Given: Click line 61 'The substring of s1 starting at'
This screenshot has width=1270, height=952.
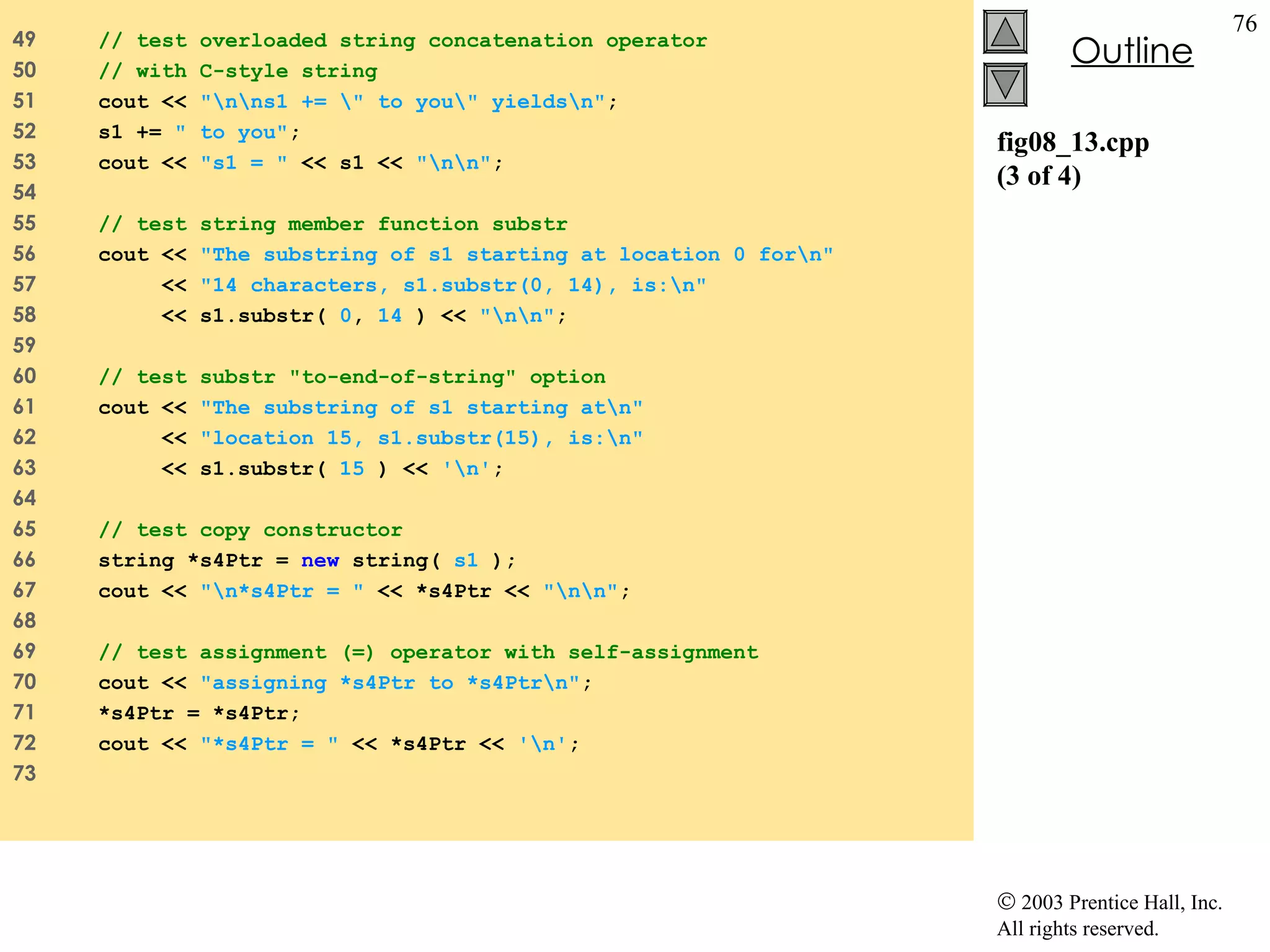Looking at the screenshot, I should (371, 408).
